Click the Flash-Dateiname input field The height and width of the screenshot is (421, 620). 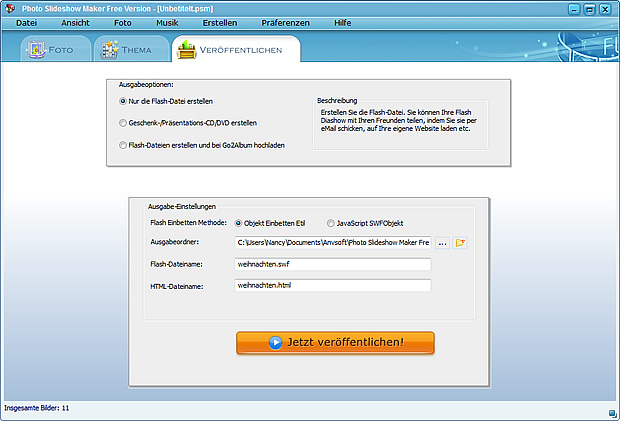click(x=333, y=264)
